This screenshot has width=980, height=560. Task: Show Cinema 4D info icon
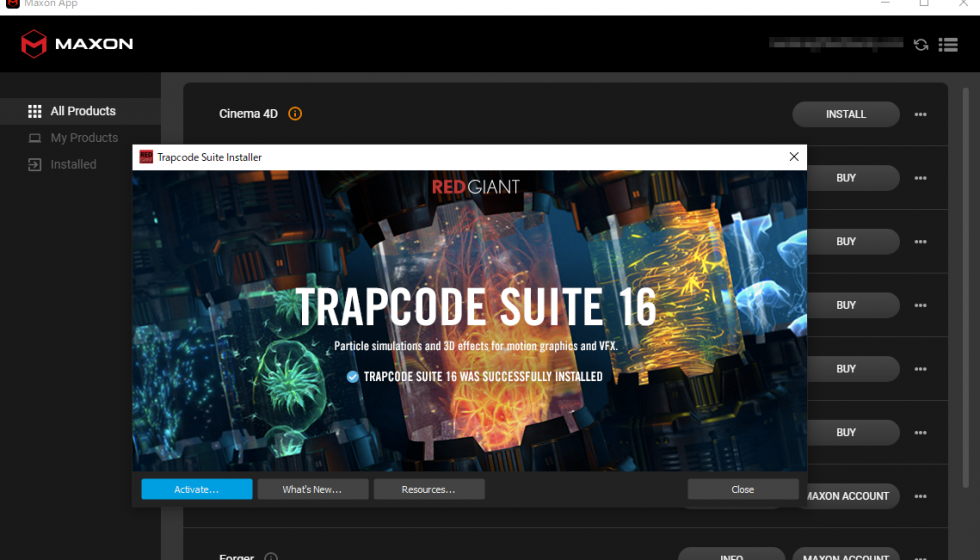295,114
